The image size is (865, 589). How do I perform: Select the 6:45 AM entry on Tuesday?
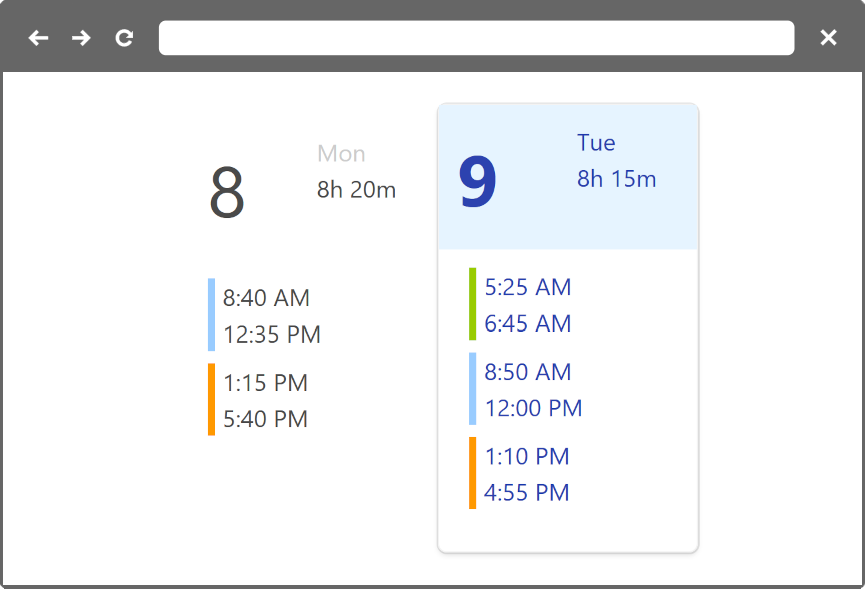click(527, 323)
